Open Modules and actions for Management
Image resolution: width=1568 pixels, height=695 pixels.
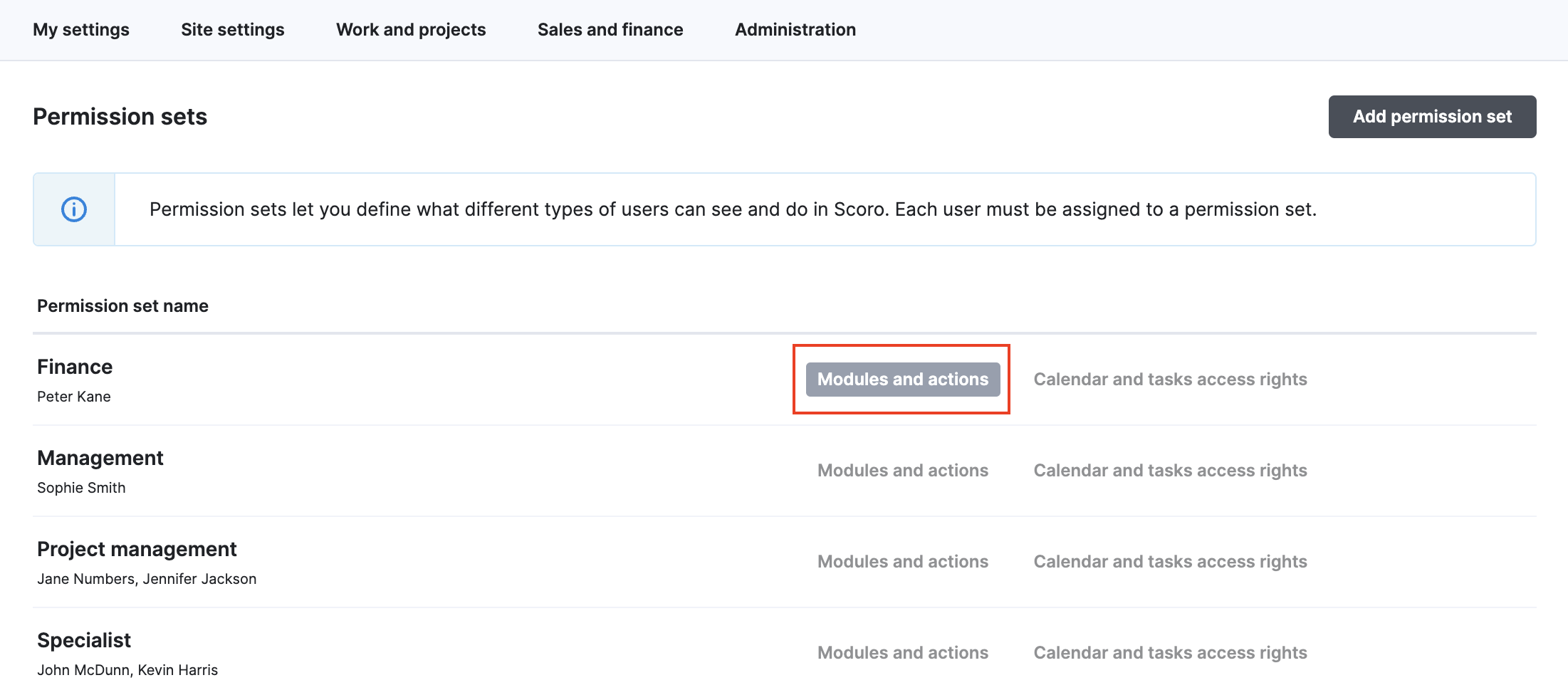[903, 471]
